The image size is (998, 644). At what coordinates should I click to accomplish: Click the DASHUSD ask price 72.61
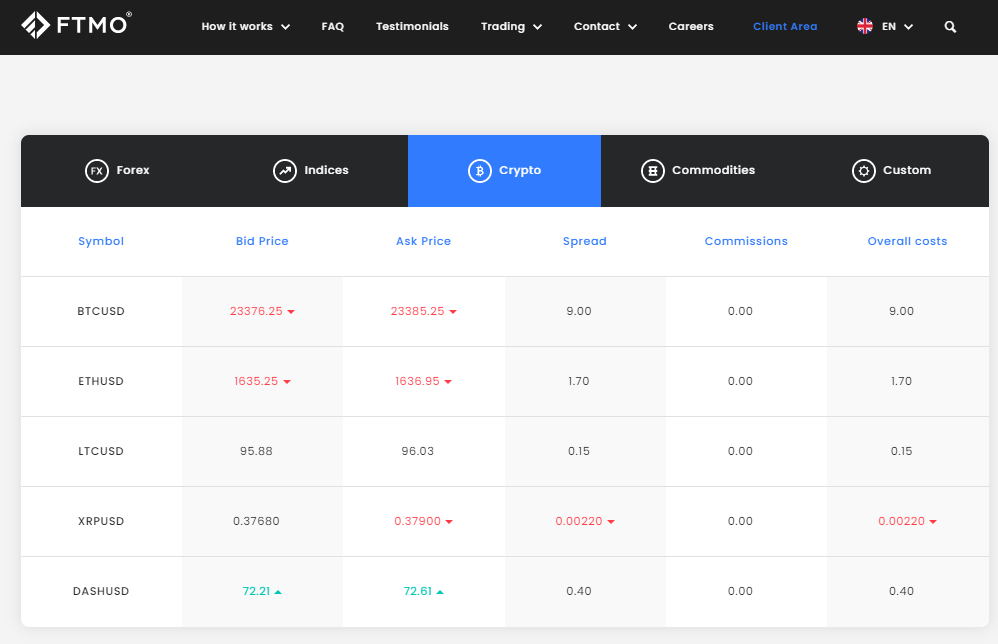click(x=418, y=591)
